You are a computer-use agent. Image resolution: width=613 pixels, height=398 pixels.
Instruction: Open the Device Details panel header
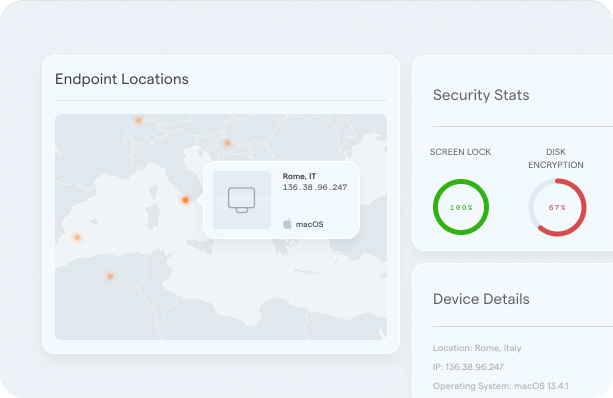(x=481, y=299)
